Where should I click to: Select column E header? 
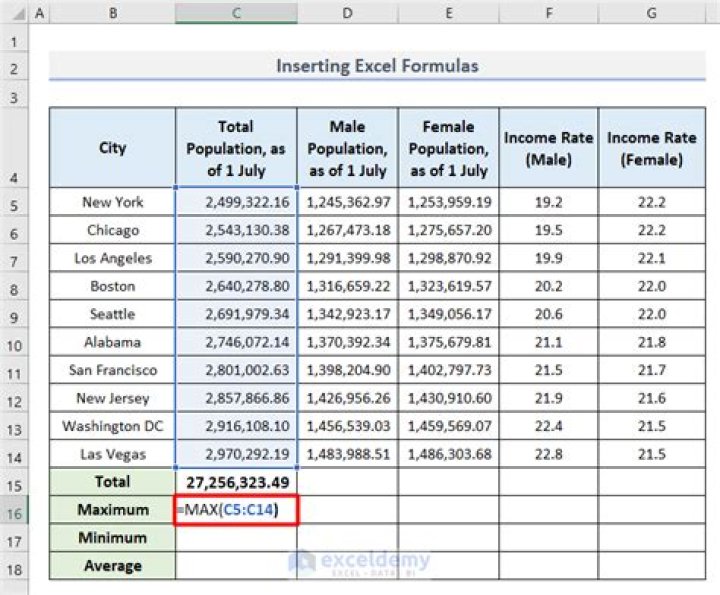[449, 13]
